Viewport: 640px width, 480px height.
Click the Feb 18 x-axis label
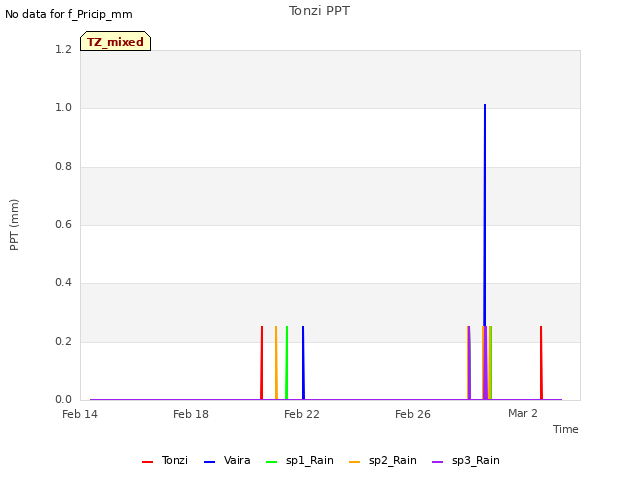tap(191, 414)
